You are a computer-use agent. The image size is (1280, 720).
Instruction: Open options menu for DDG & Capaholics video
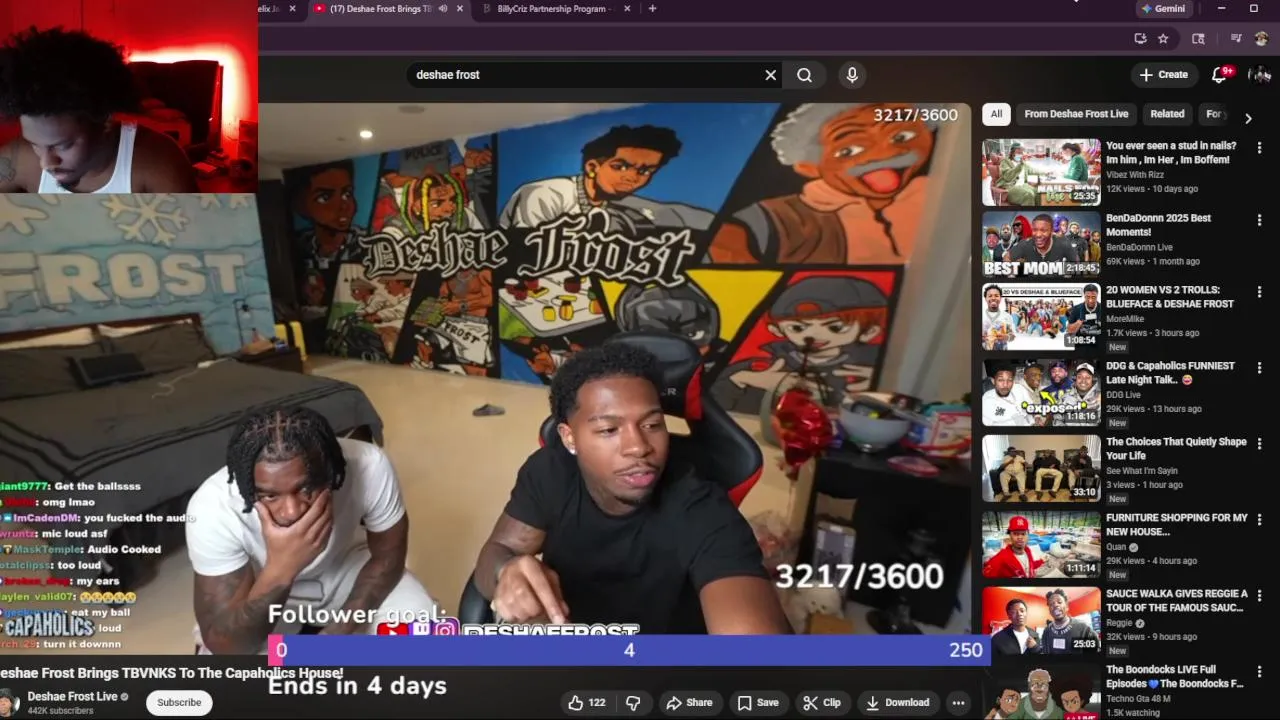coord(1259,368)
